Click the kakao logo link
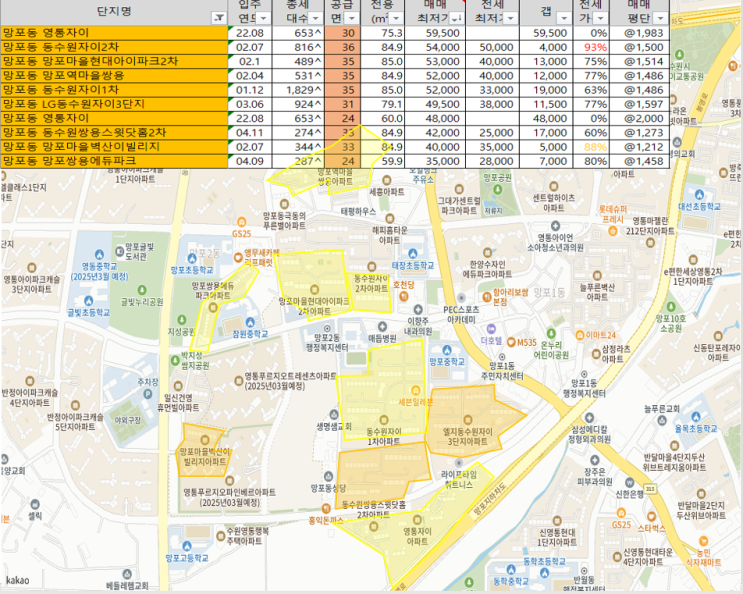 (18, 580)
